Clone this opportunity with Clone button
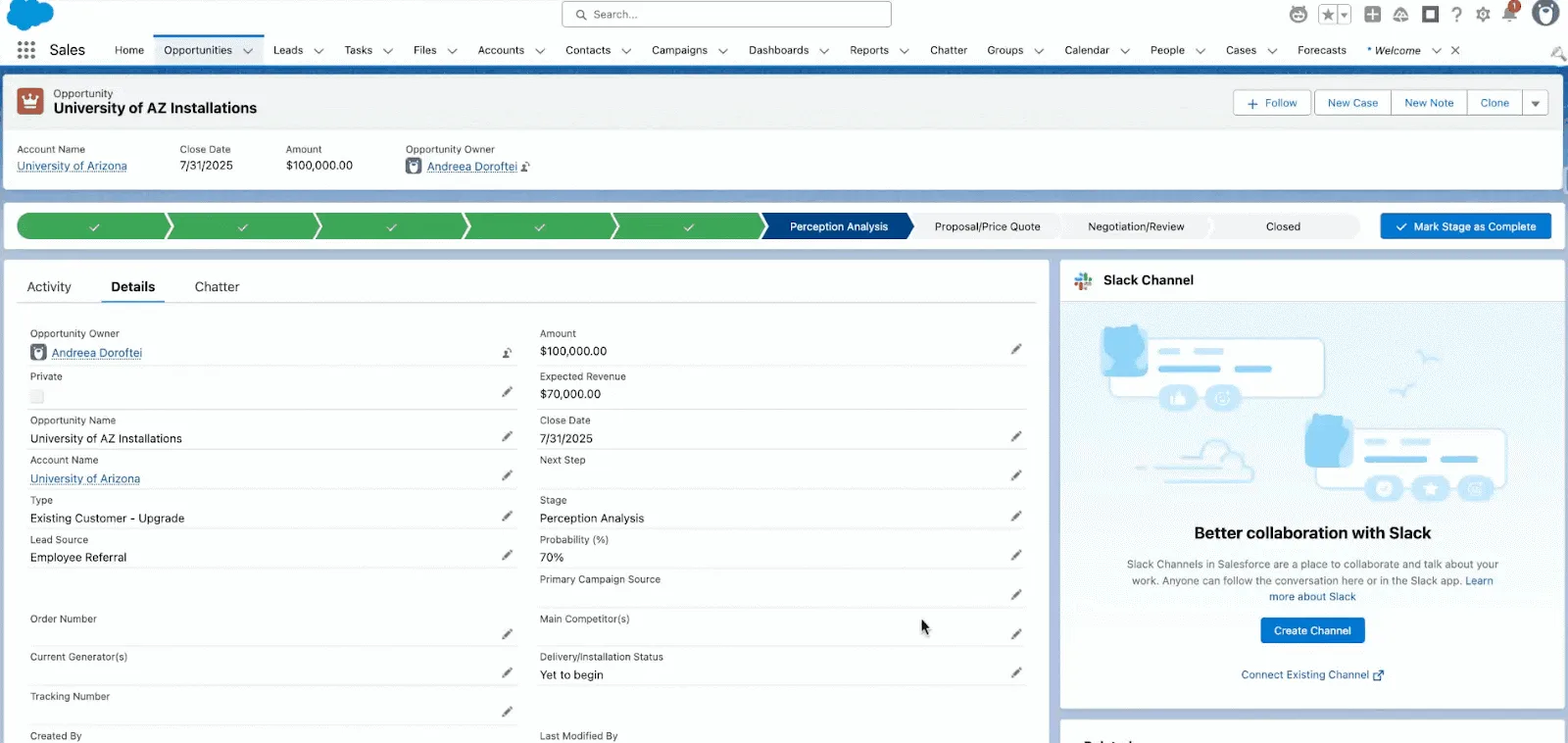 (1494, 103)
